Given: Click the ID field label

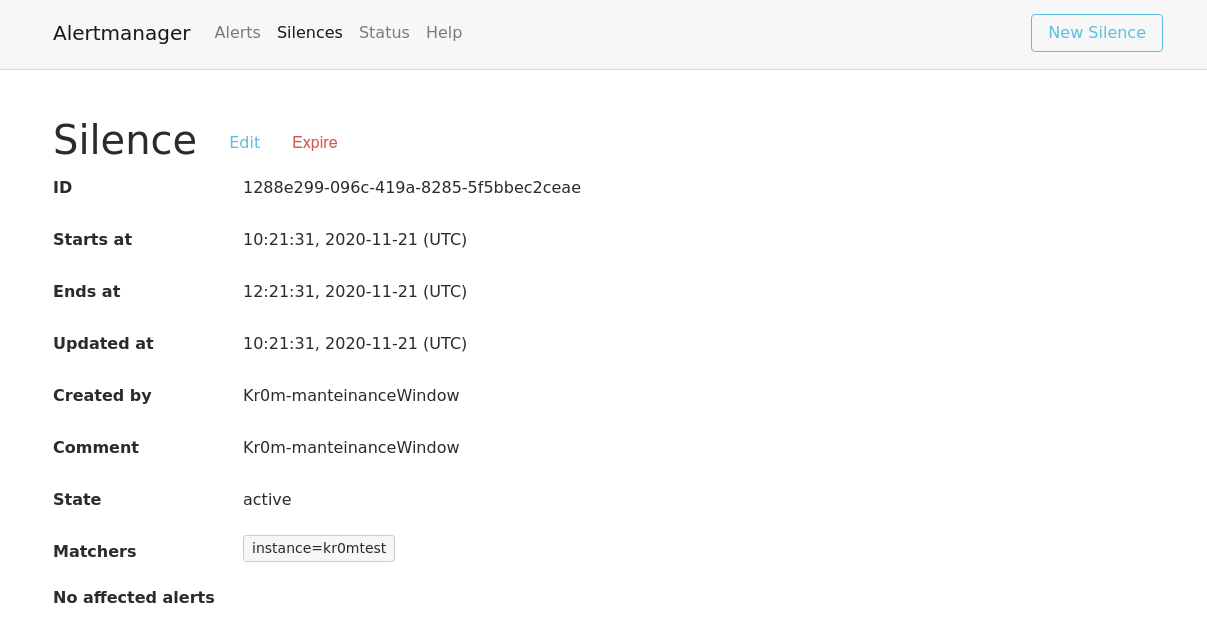Looking at the screenshot, I should [x=62, y=188].
